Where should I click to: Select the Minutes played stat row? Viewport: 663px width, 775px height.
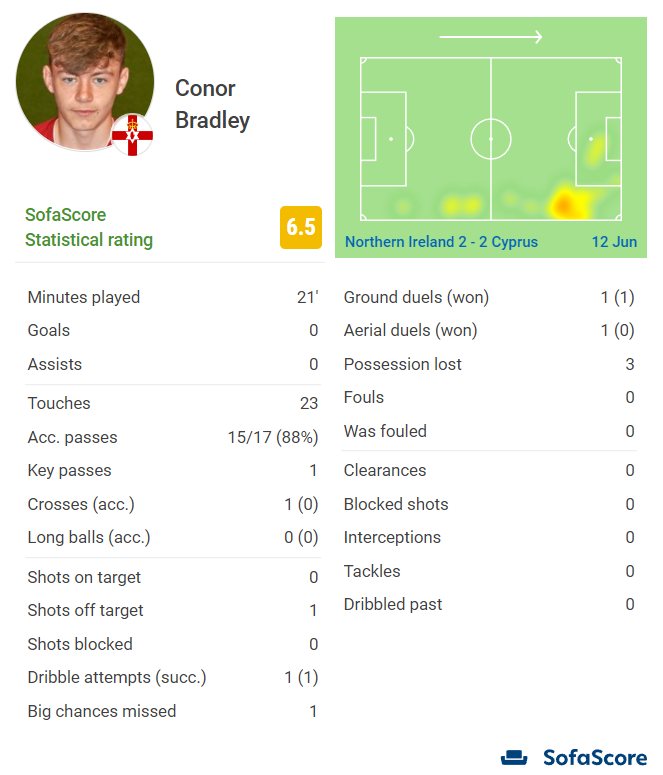[x=173, y=297]
